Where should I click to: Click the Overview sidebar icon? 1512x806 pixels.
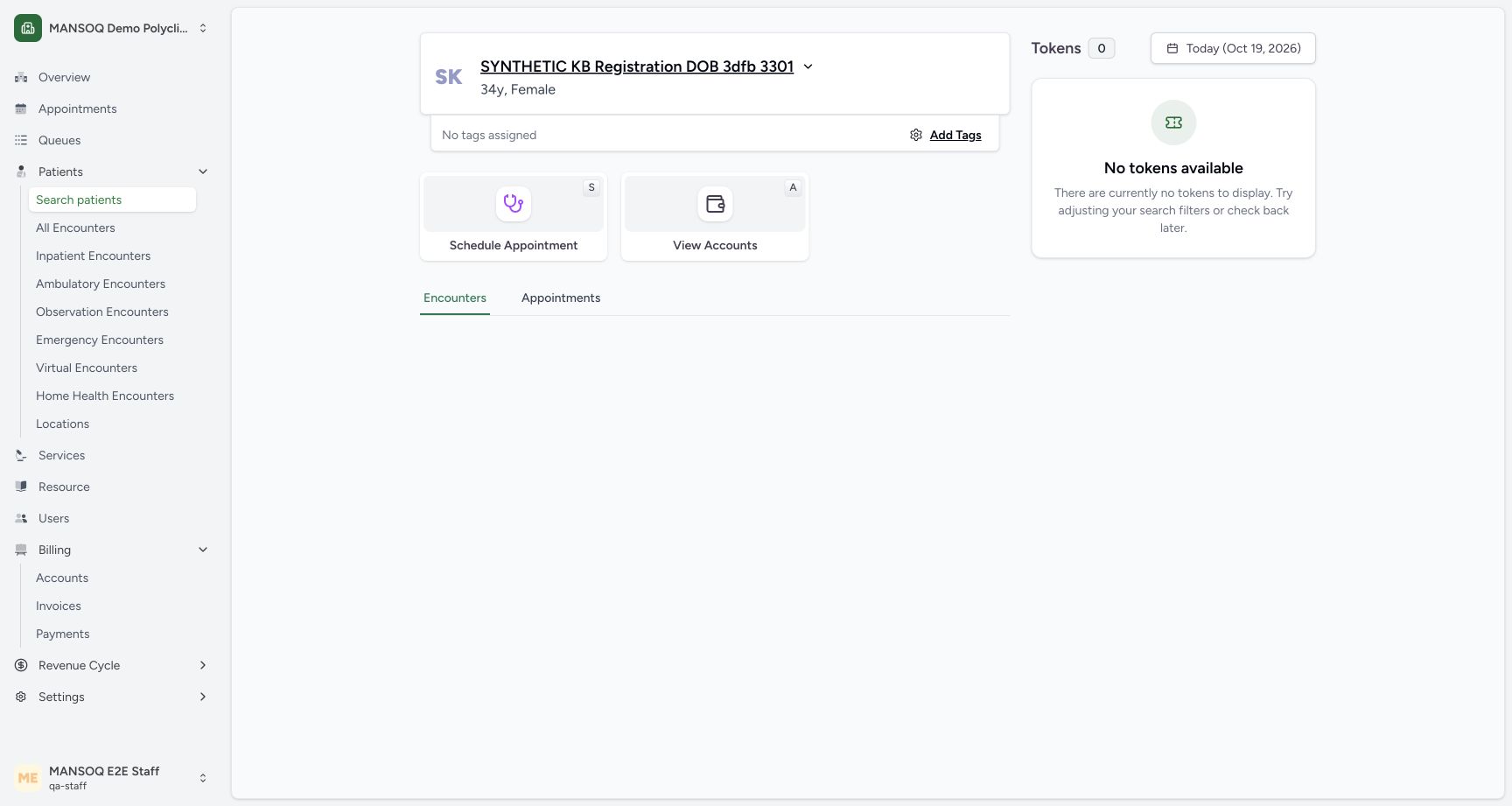pyautogui.click(x=21, y=77)
